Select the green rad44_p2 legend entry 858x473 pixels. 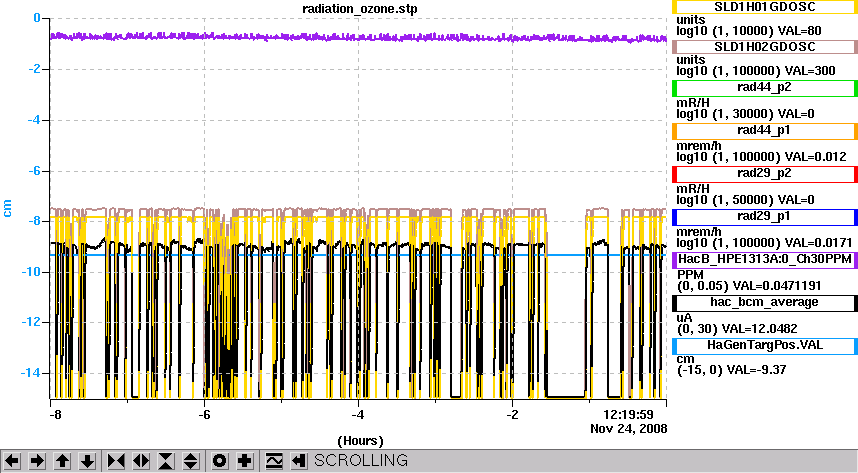[x=764, y=88]
